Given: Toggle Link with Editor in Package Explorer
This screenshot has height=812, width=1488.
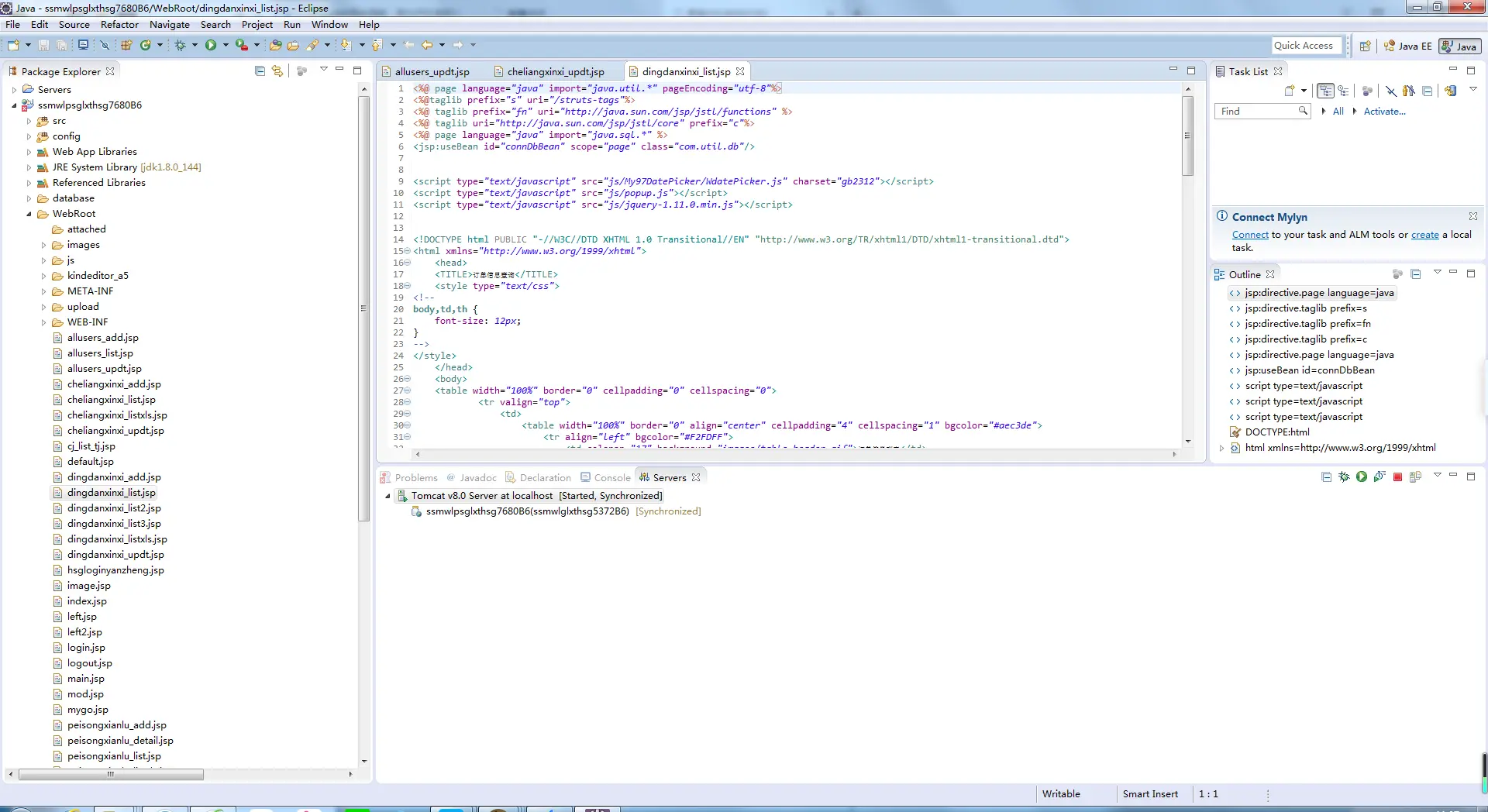Looking at the screenshot, I should point(277,71).
